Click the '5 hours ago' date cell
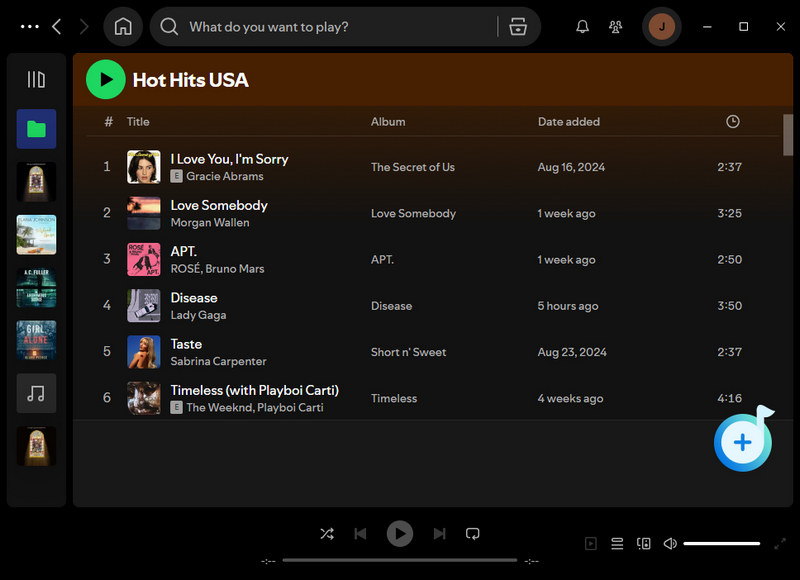800x580 pixels. pos(568,306)
